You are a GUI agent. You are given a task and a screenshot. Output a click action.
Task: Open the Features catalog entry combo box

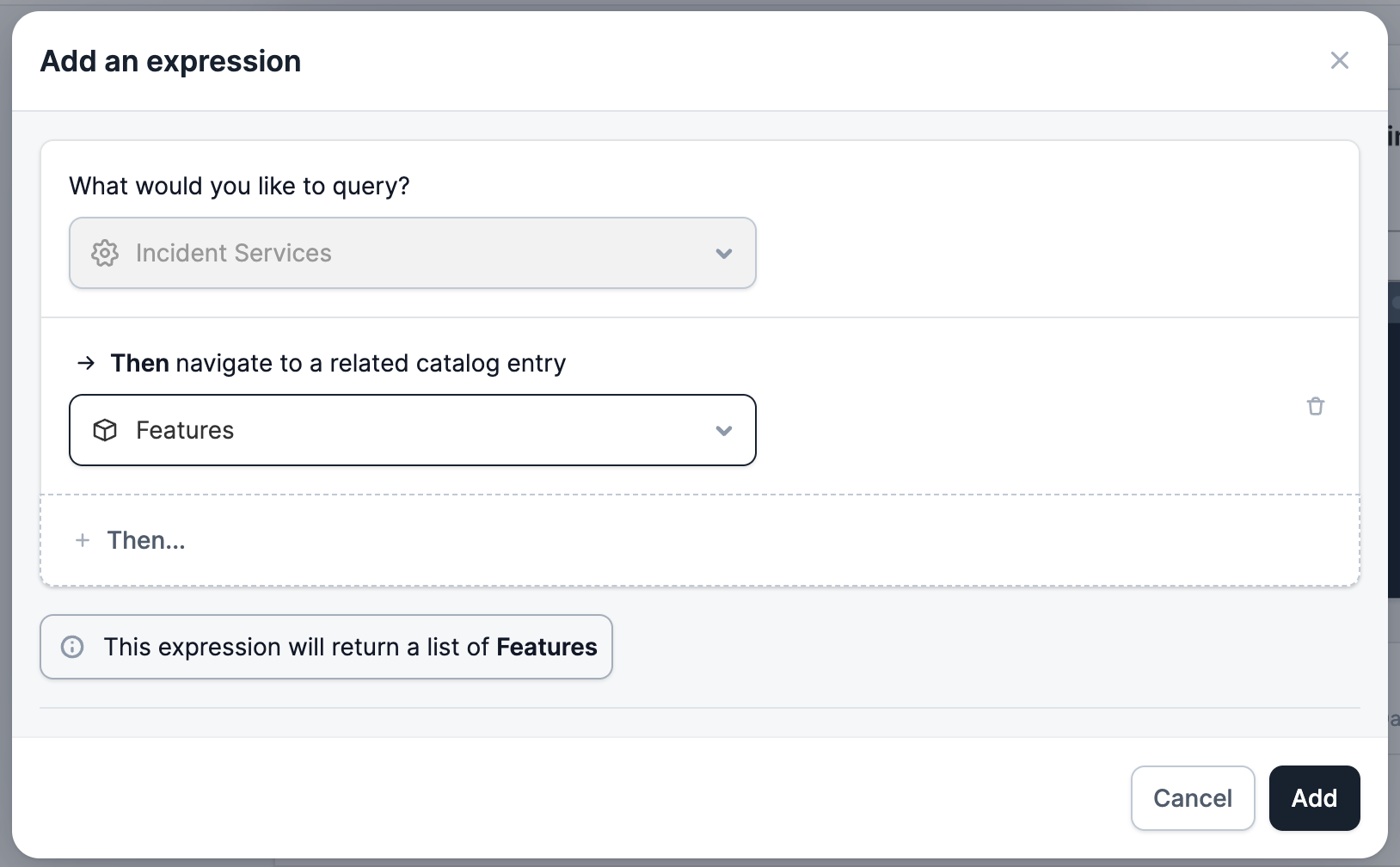(413, 430)
